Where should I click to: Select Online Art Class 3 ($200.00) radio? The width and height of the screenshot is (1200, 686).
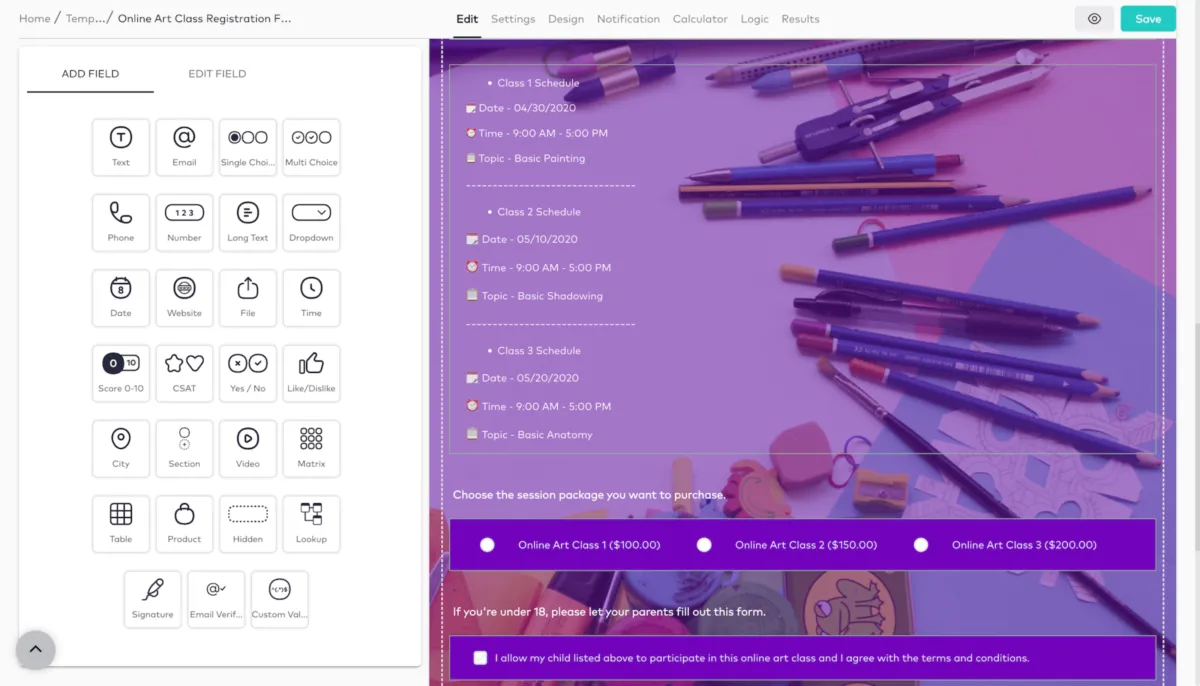[921, 545]
